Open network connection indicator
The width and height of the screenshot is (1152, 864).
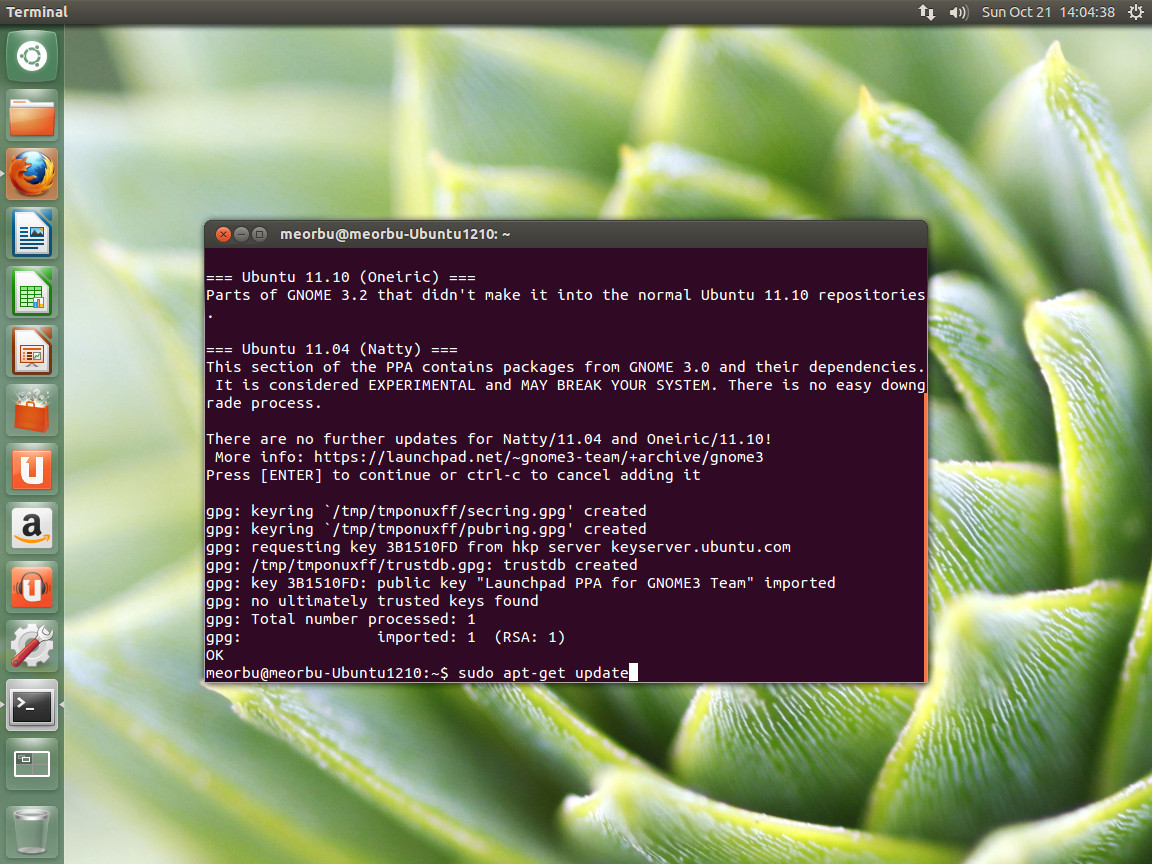[x=927, y=12]
